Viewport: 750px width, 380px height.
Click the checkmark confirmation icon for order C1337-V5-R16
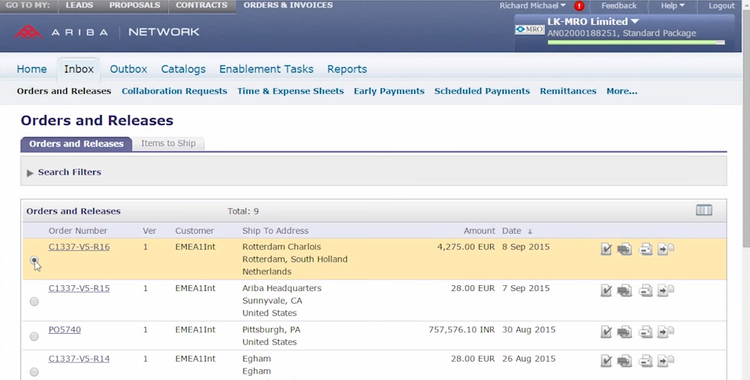click(606, 249)
